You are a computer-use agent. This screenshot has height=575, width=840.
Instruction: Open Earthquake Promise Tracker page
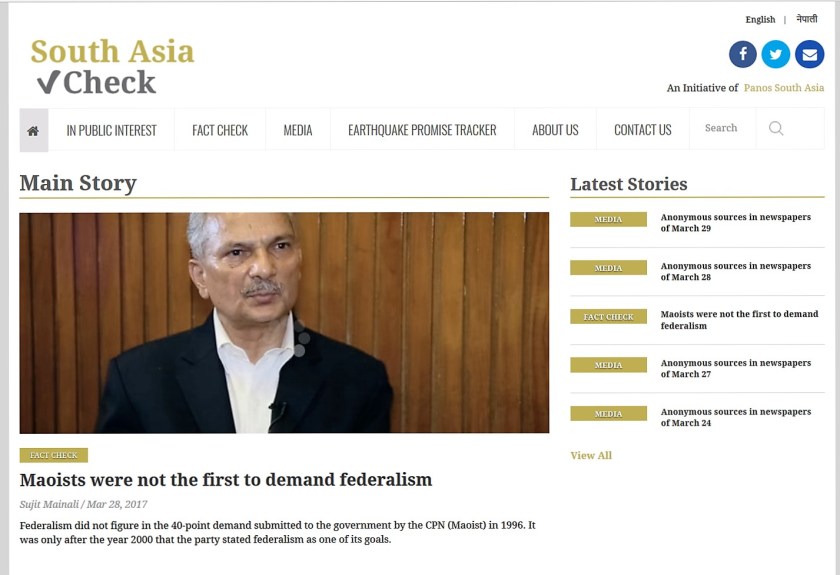pos(422,130)
